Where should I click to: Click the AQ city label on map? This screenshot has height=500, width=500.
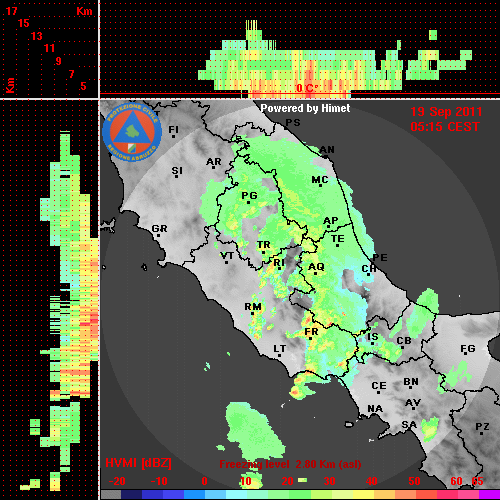(316, 267)
